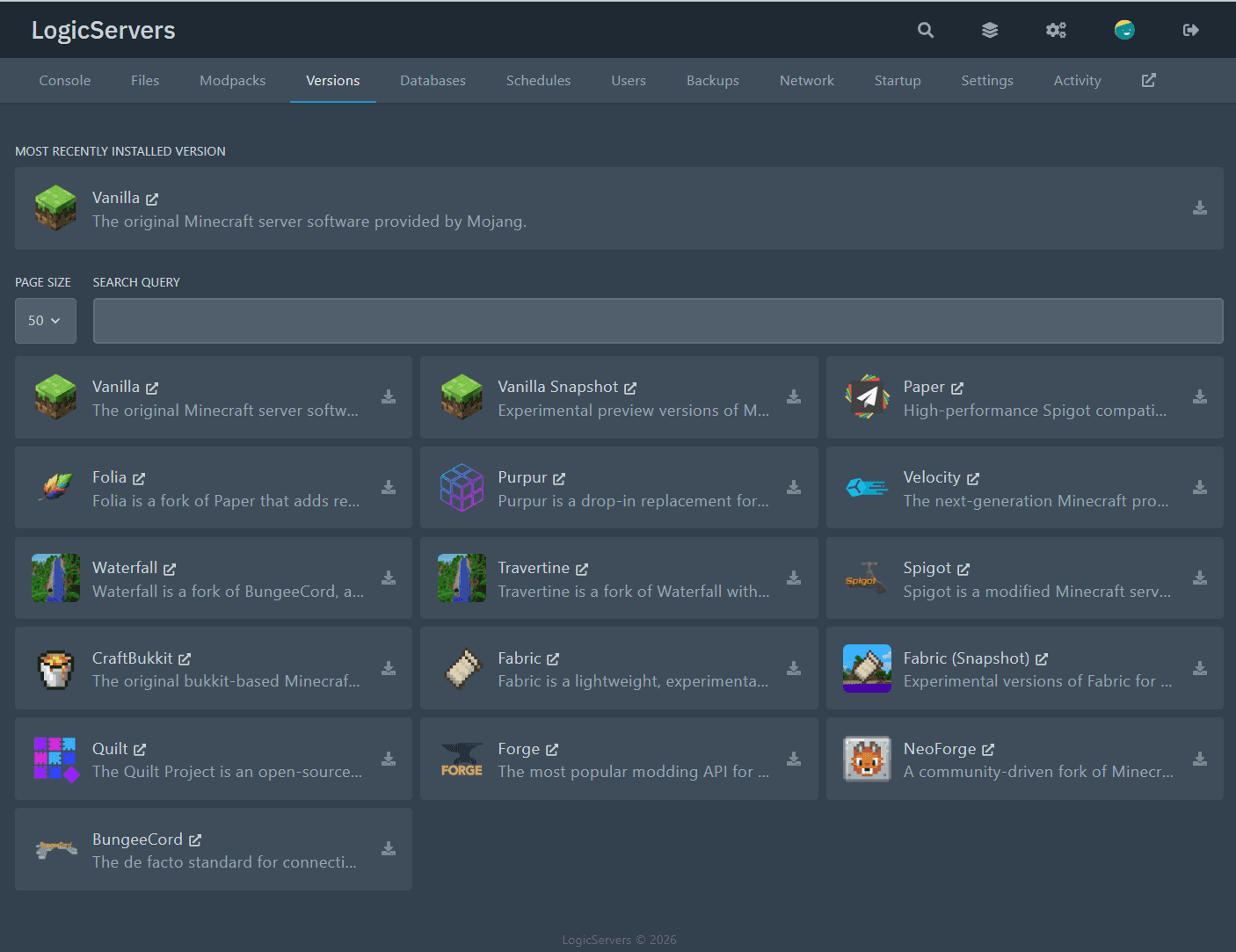Click the NeoForge fox logo thumbnail
1236x952 pixels.
coord(868,759)
